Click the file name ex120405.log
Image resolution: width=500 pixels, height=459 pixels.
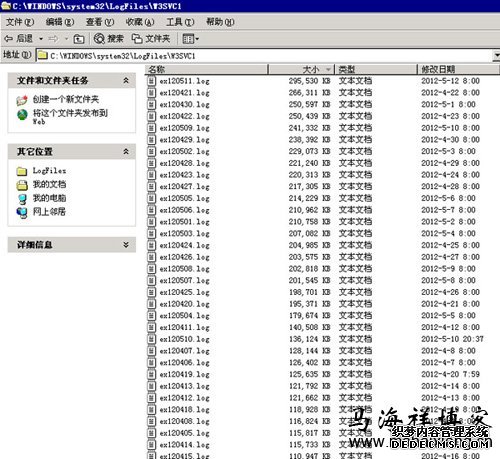click(x=185, y=433)
